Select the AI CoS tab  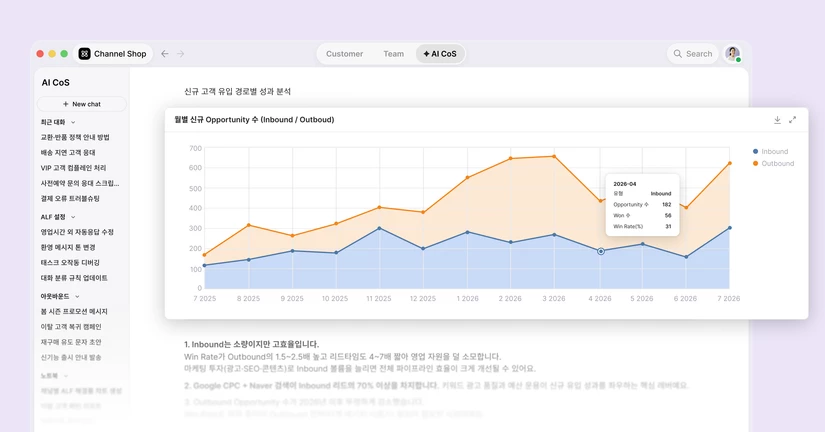440,54
